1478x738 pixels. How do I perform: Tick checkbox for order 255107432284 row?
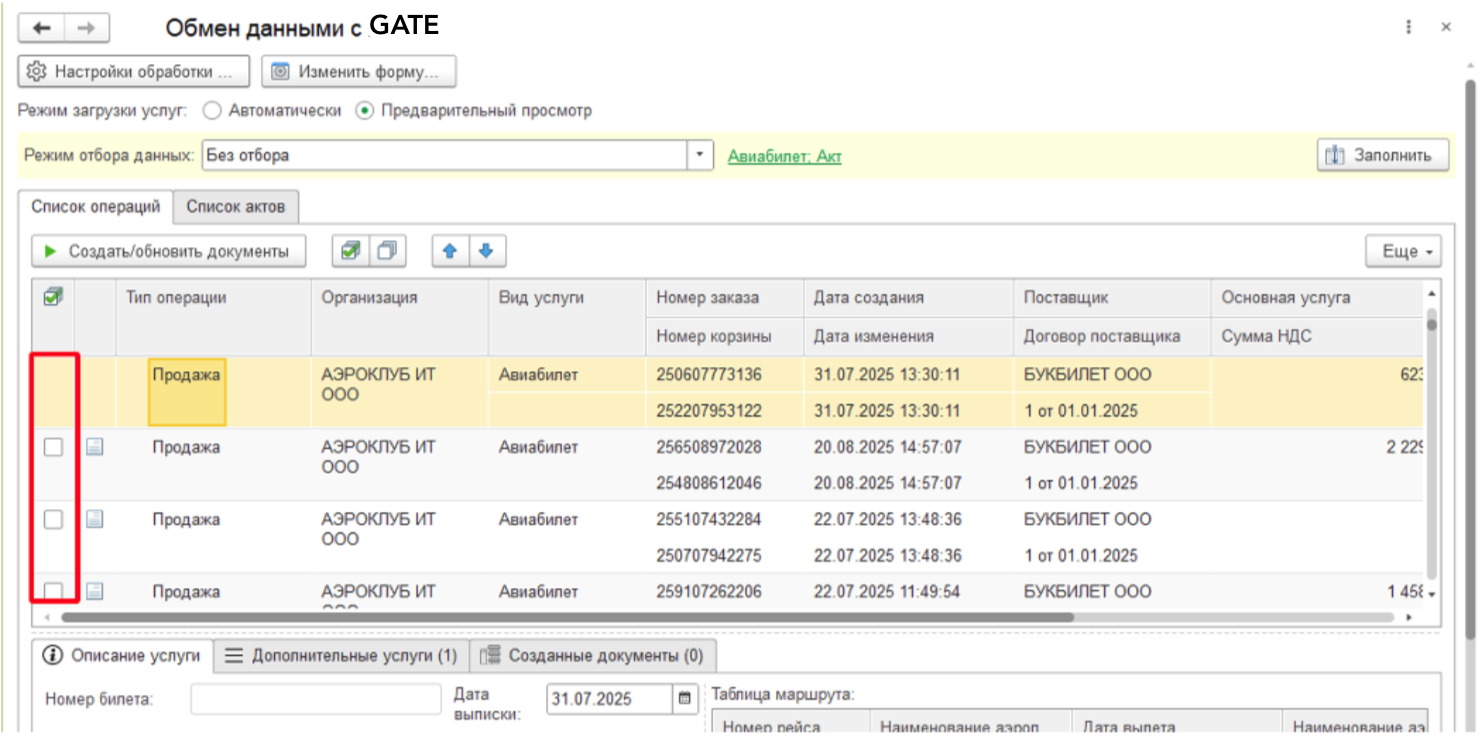point(53,519)
